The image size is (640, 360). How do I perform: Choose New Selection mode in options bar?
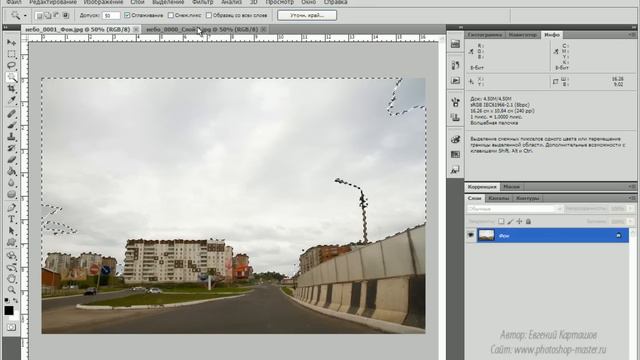[x=39, y=16]
